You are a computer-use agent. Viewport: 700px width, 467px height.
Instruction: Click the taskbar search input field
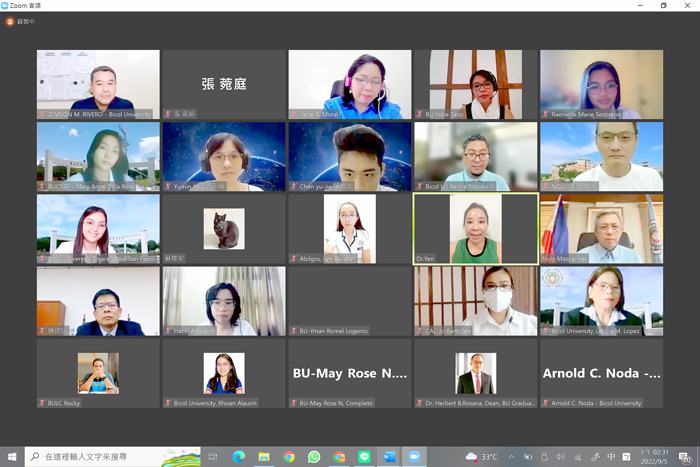[x=112, y=457]
